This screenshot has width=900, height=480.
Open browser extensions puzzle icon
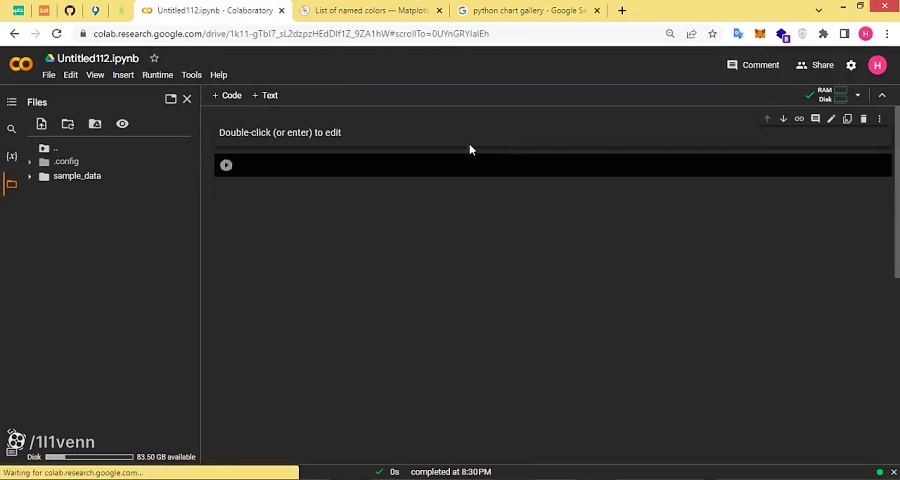(823, 34)
